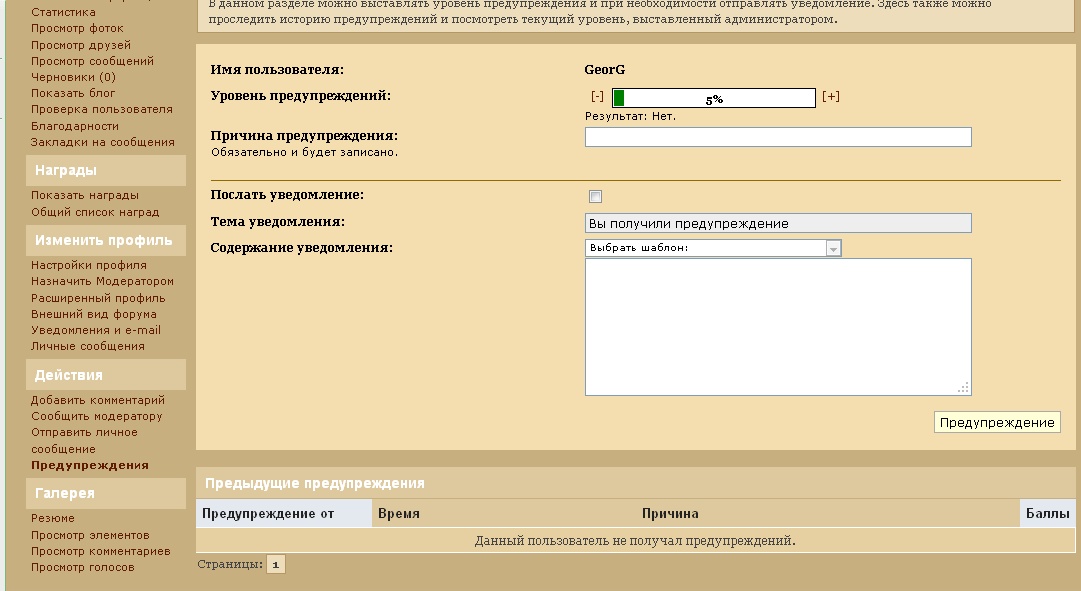The image size is (1081, 591).
Task: Open Отправить личное сообщение link
Action: click(84, 441)
